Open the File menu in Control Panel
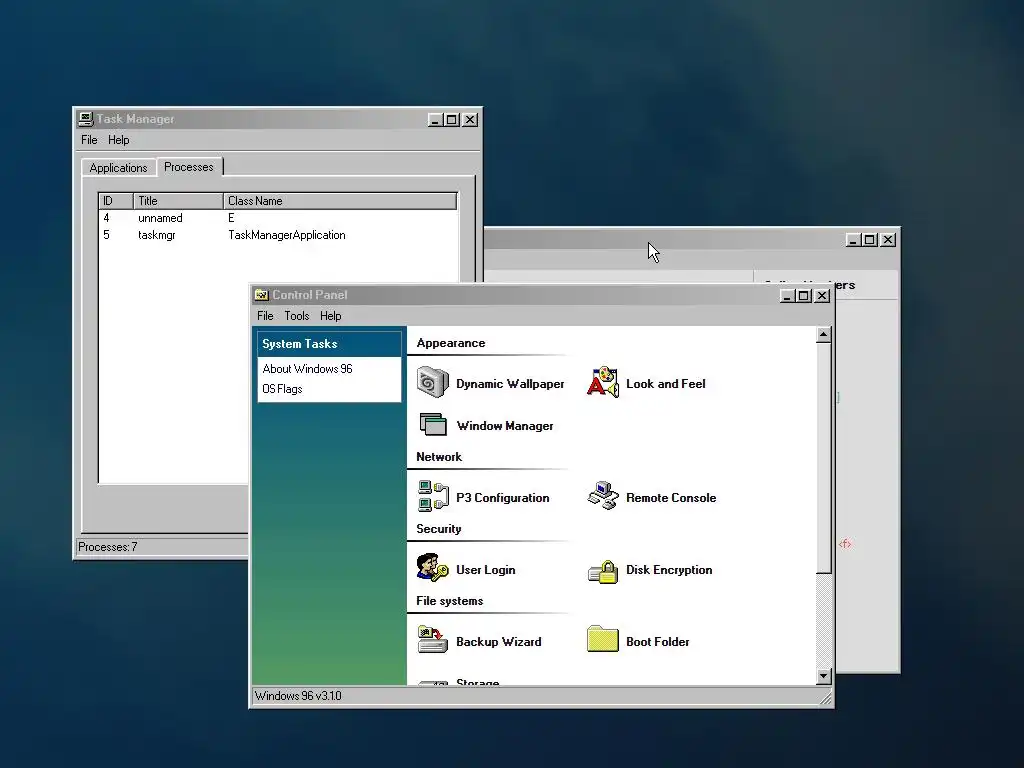This screenshot has height=768, width=1024. pyautogui.click(x=265, y=315)
